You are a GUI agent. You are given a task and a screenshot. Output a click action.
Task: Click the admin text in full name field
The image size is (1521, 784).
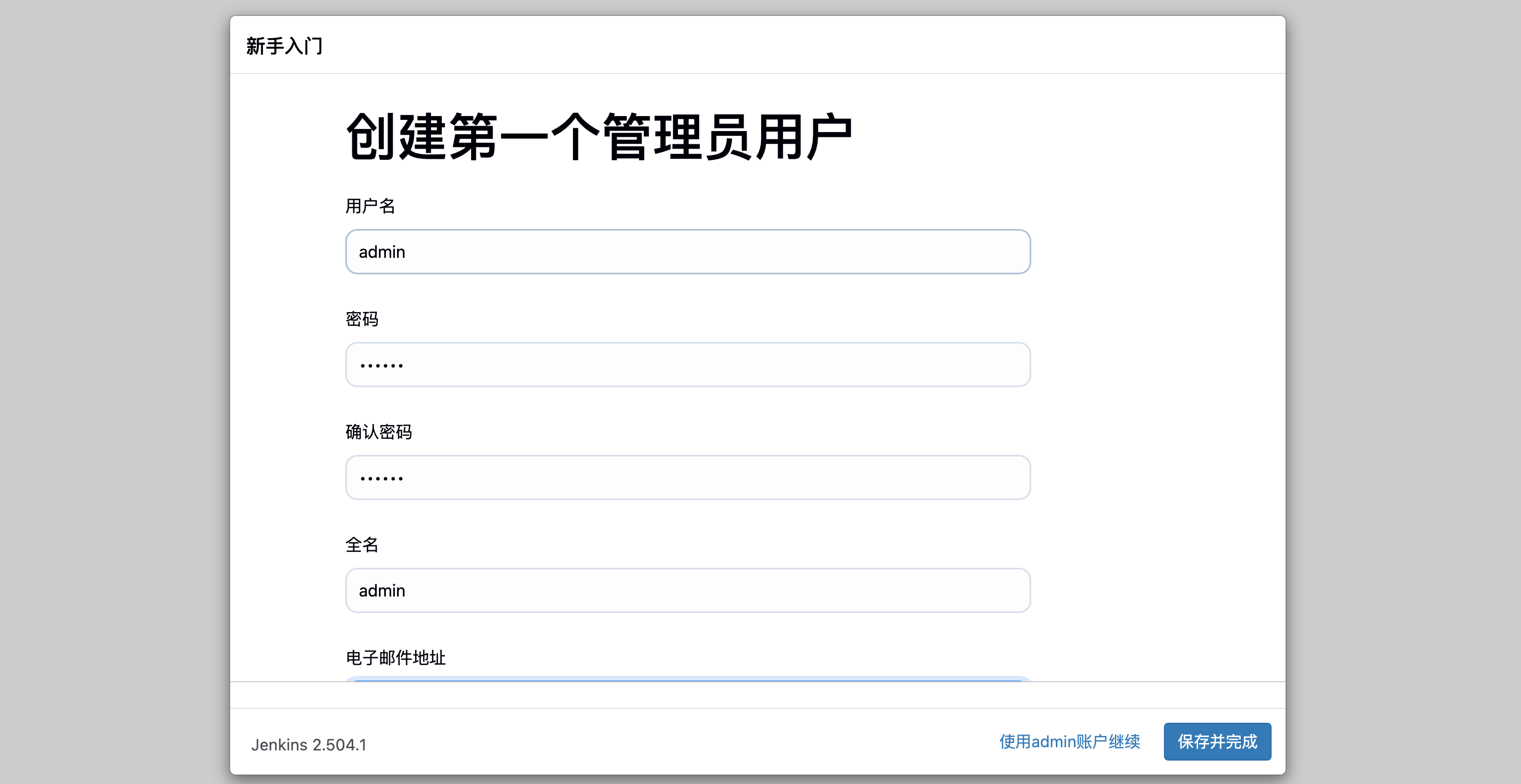382,591
